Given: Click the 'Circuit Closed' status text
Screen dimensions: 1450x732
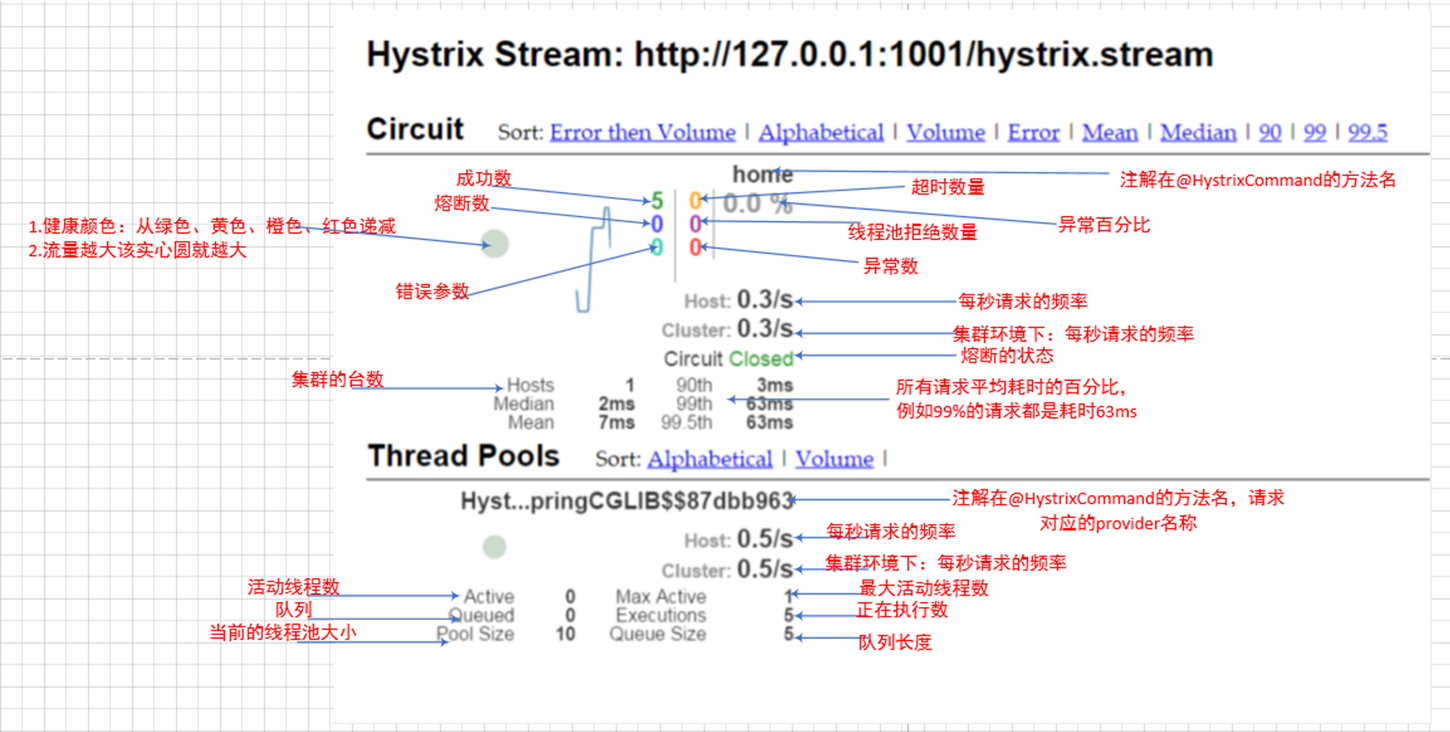Looking at the screenshot, I should (x=728, y=359).
